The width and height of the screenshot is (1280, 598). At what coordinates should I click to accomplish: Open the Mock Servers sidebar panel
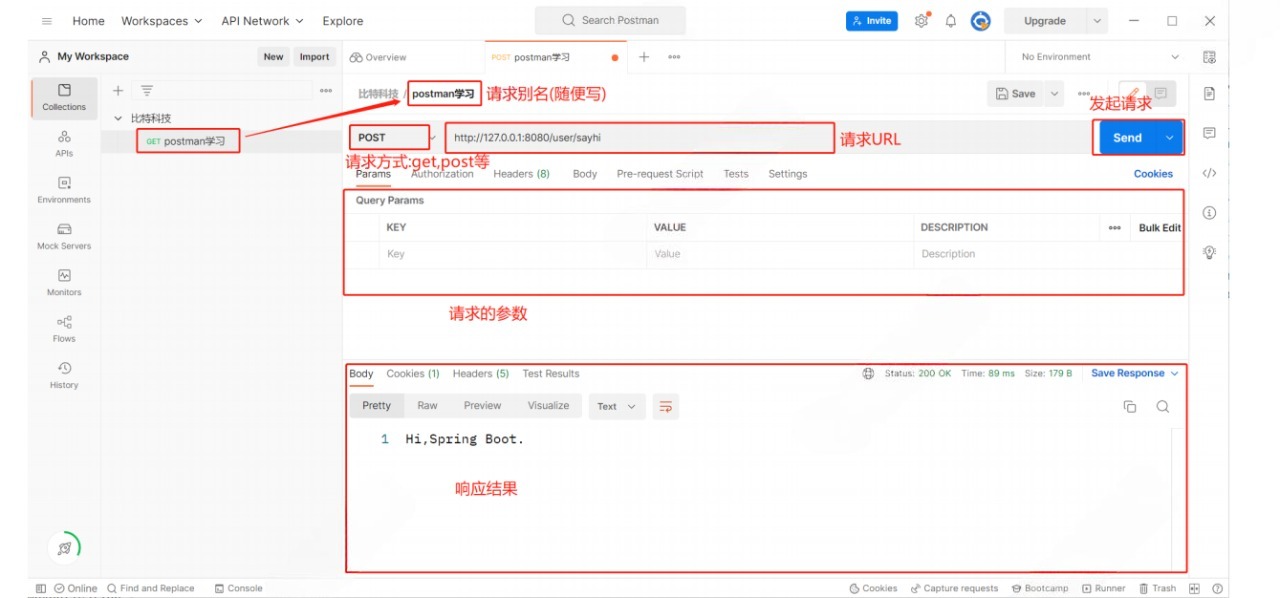pos(64,237)
